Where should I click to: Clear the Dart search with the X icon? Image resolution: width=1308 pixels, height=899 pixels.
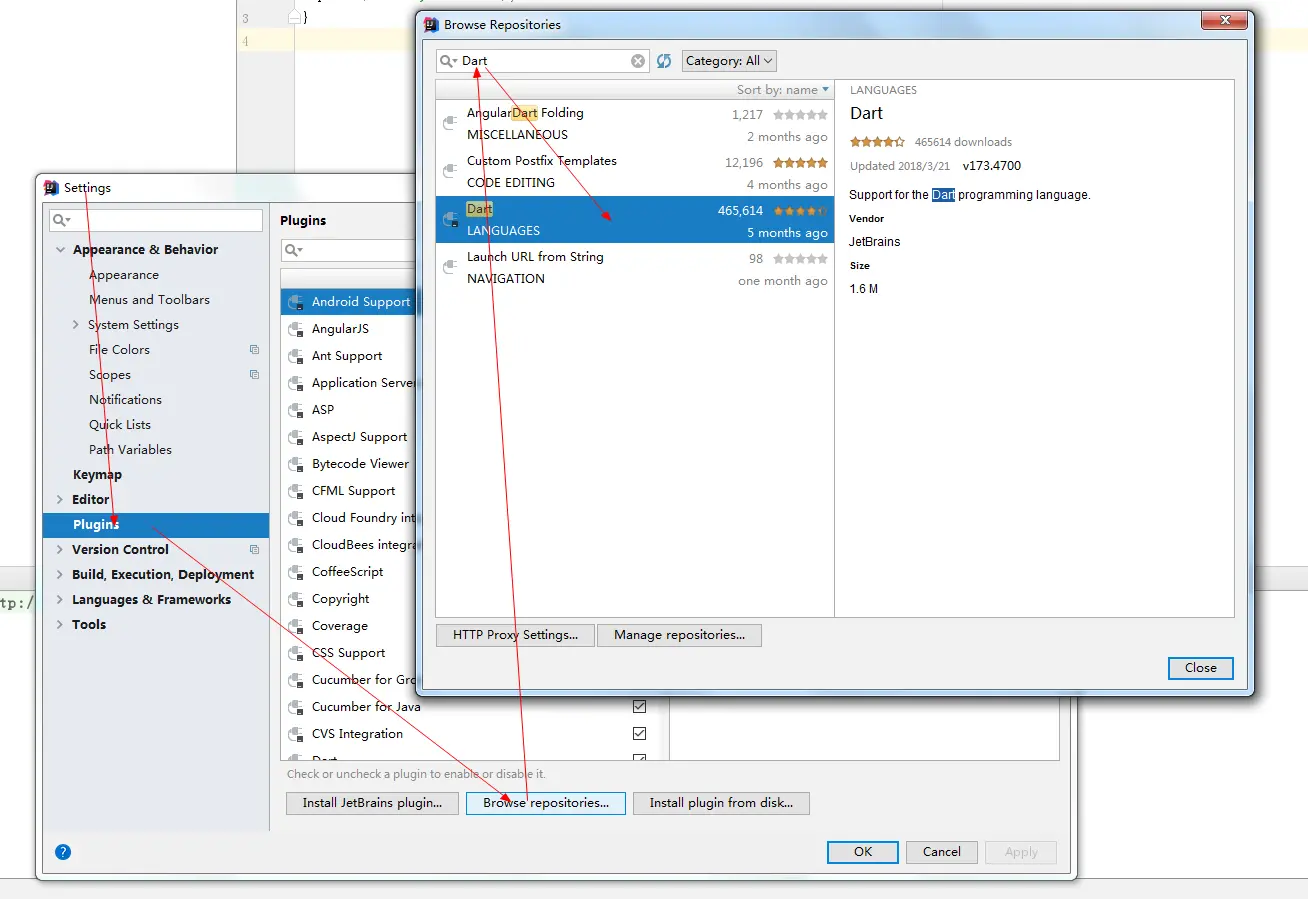click(638, 61)
